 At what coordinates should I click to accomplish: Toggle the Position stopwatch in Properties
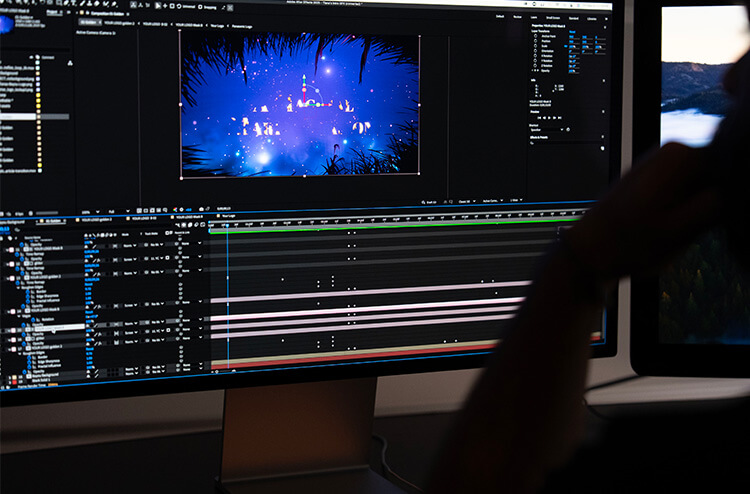(x=535, y=41)
